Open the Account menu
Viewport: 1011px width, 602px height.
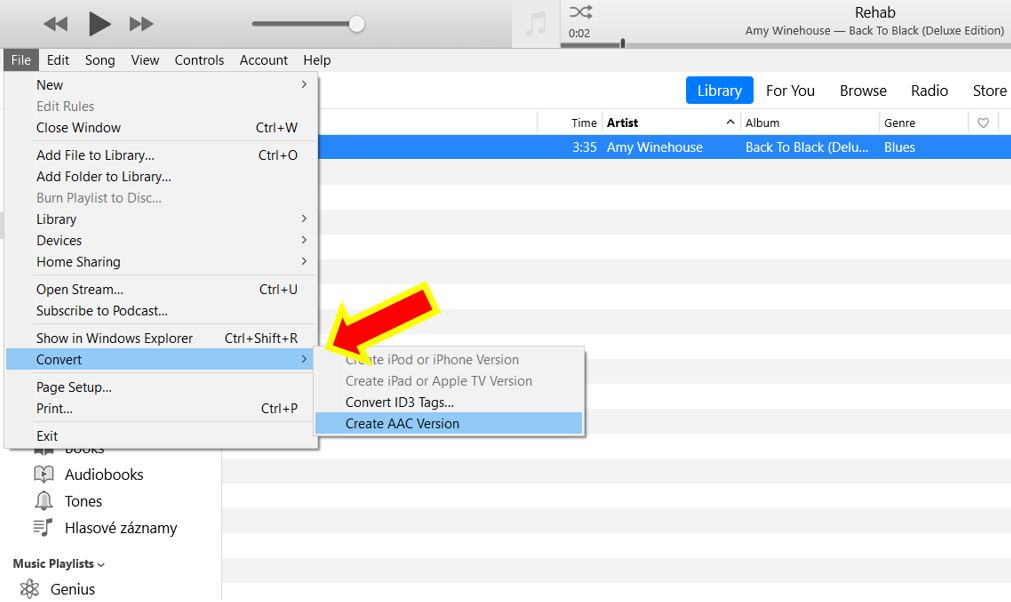(x=264, y=60)
